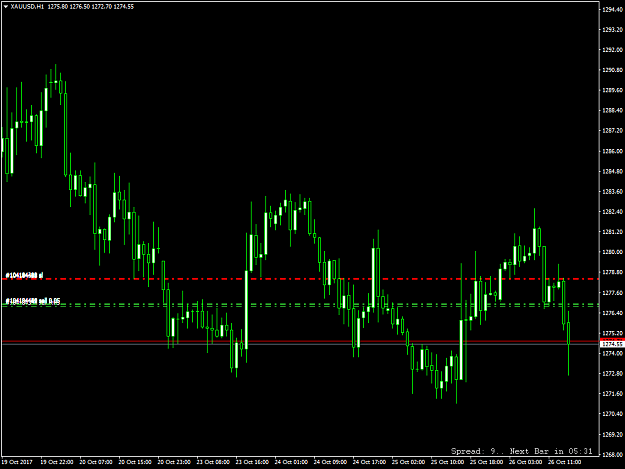625x469 pixels.
Task: Click the 20 Oct 23:00 time label
Action: coord(174,462)
